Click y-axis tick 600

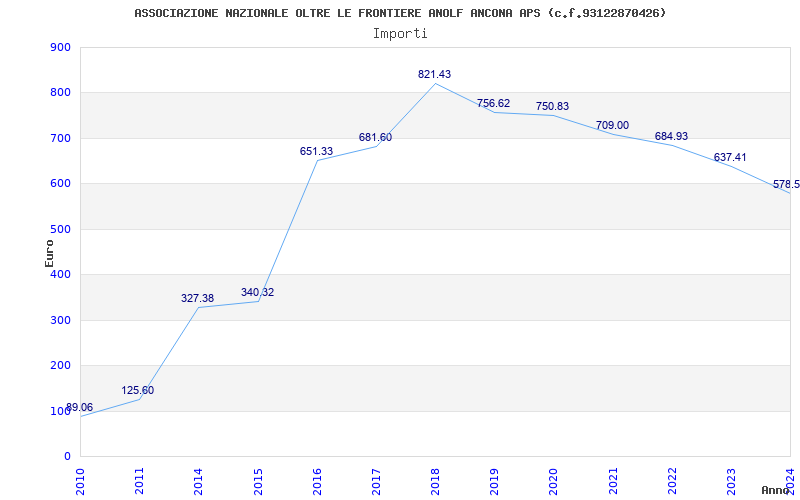pos(61,184)
